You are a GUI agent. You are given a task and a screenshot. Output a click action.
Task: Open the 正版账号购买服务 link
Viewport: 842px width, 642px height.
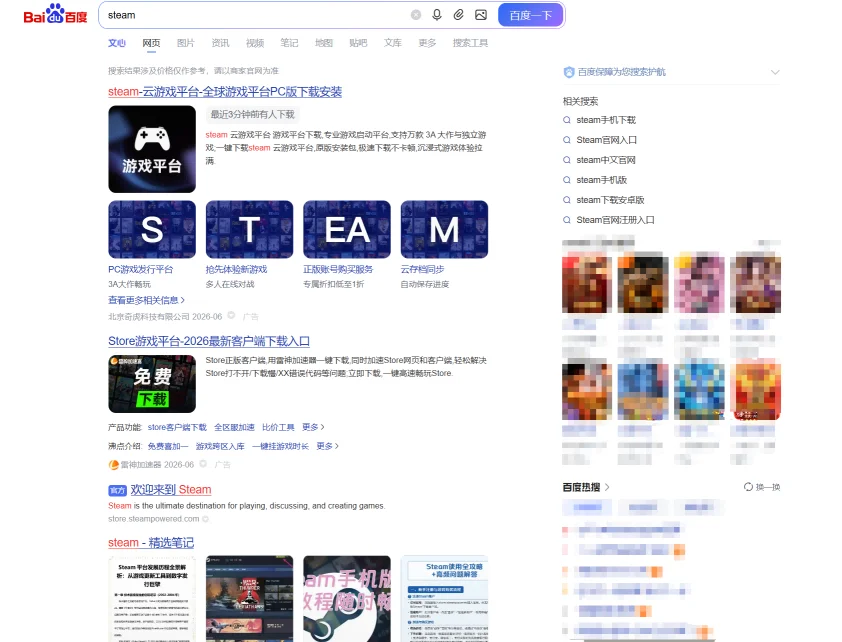point(338,269)
